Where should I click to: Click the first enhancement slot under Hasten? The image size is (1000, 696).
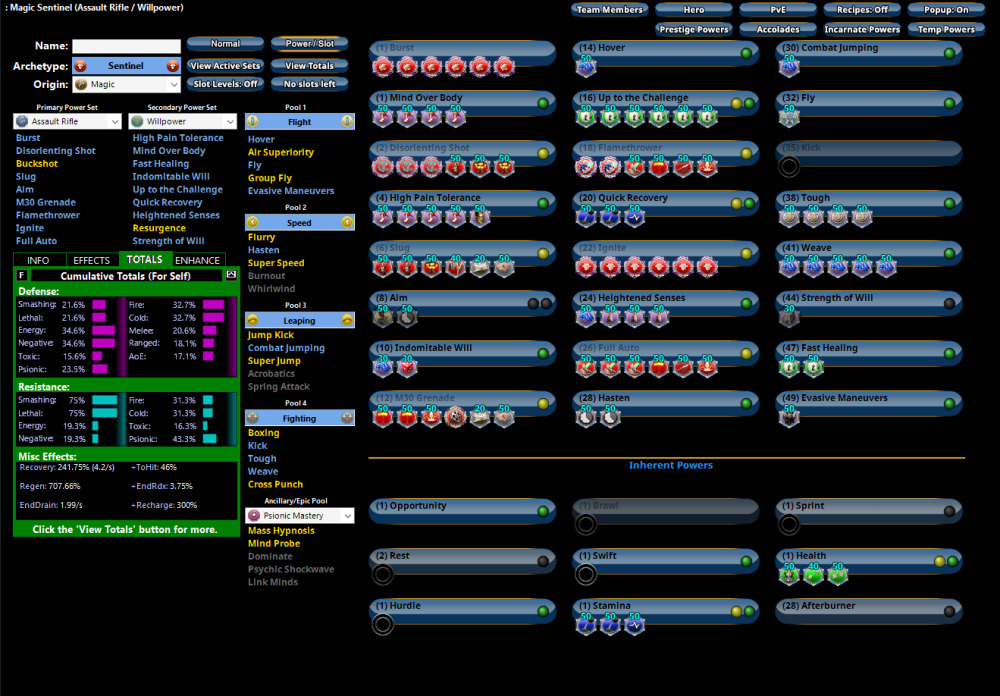[586, 418]
